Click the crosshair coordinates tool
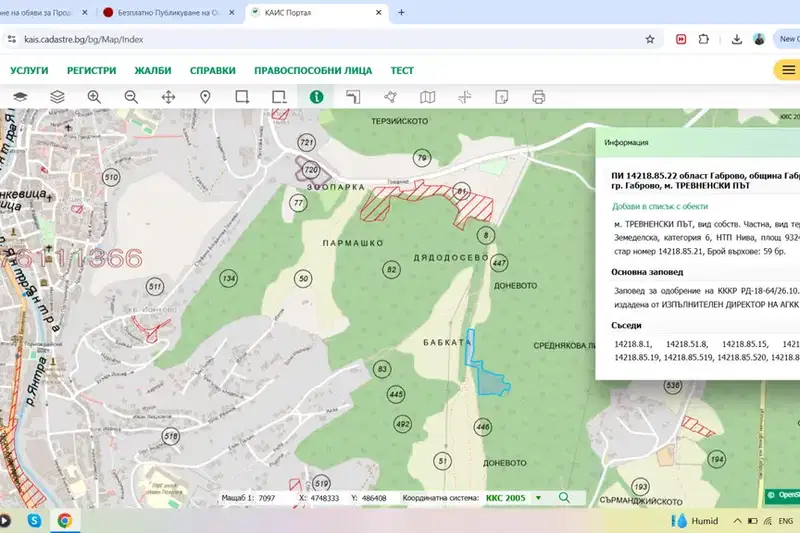 (x=464, y=97)
